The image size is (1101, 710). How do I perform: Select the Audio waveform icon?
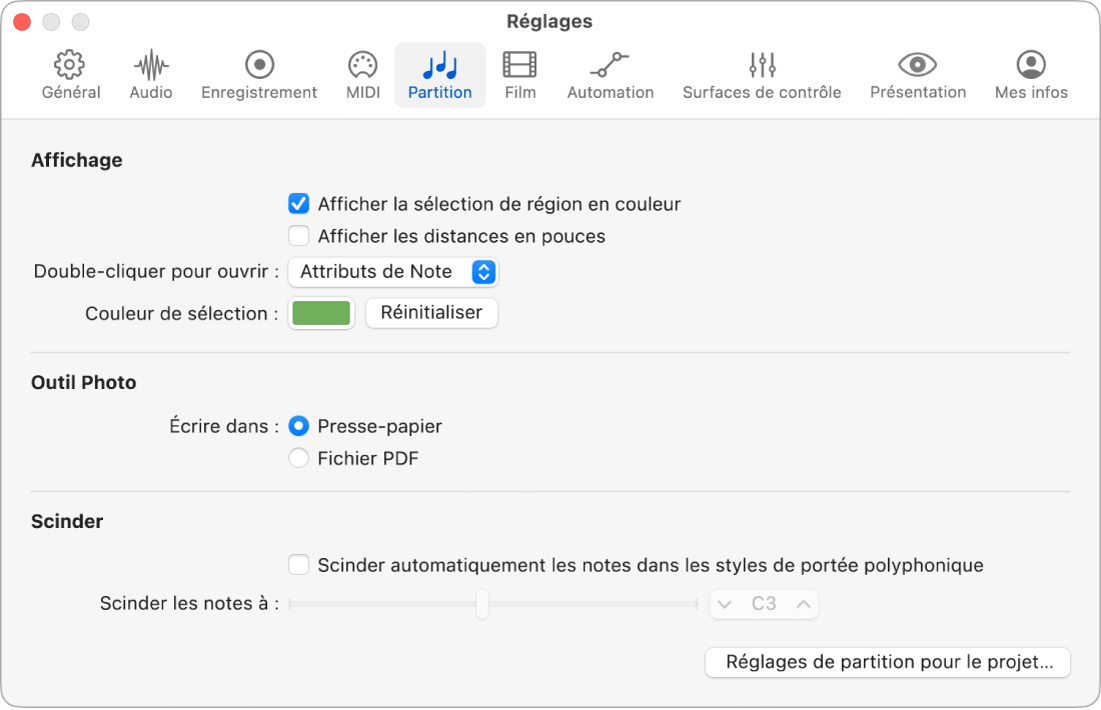[x=151, y=66]
